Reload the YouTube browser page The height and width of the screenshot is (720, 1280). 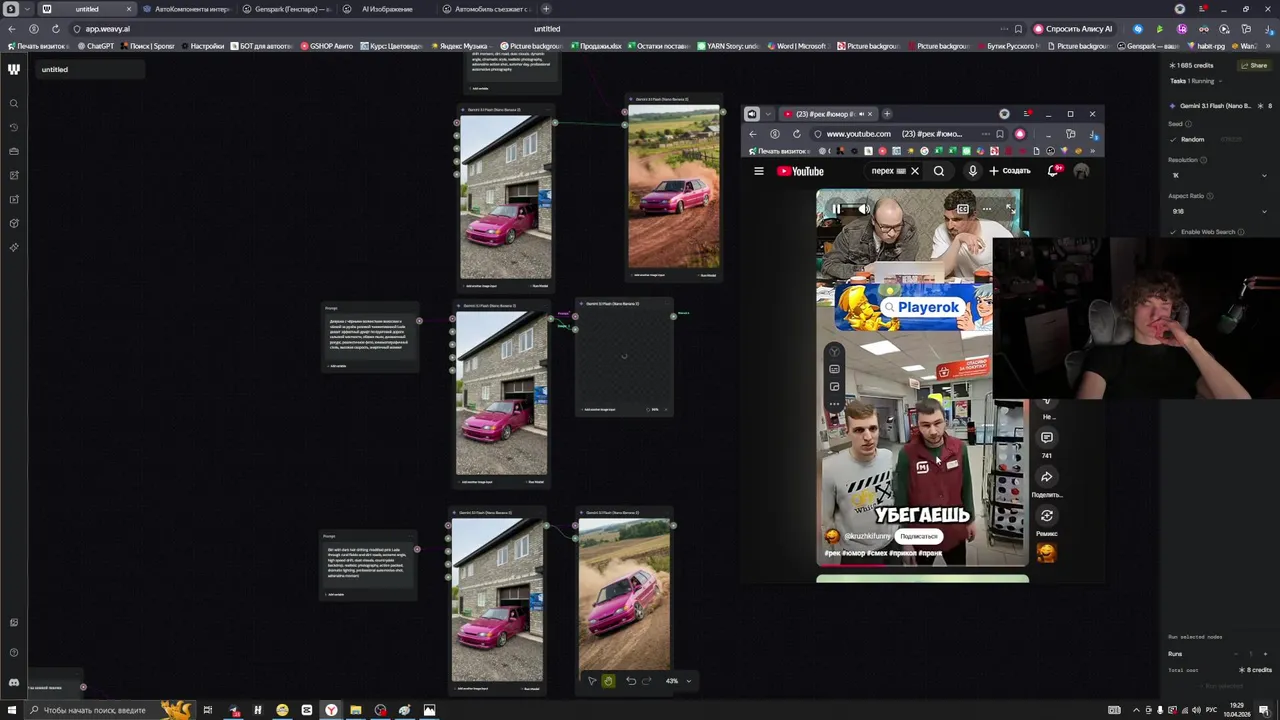tap(797, 134)
